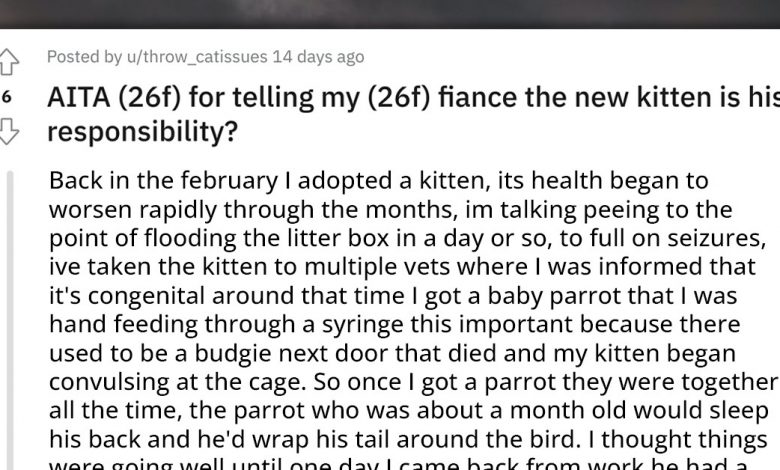Click the line starting 'it's congenital around'
Viewport: 780px width, 470px height.
[394, 298]
